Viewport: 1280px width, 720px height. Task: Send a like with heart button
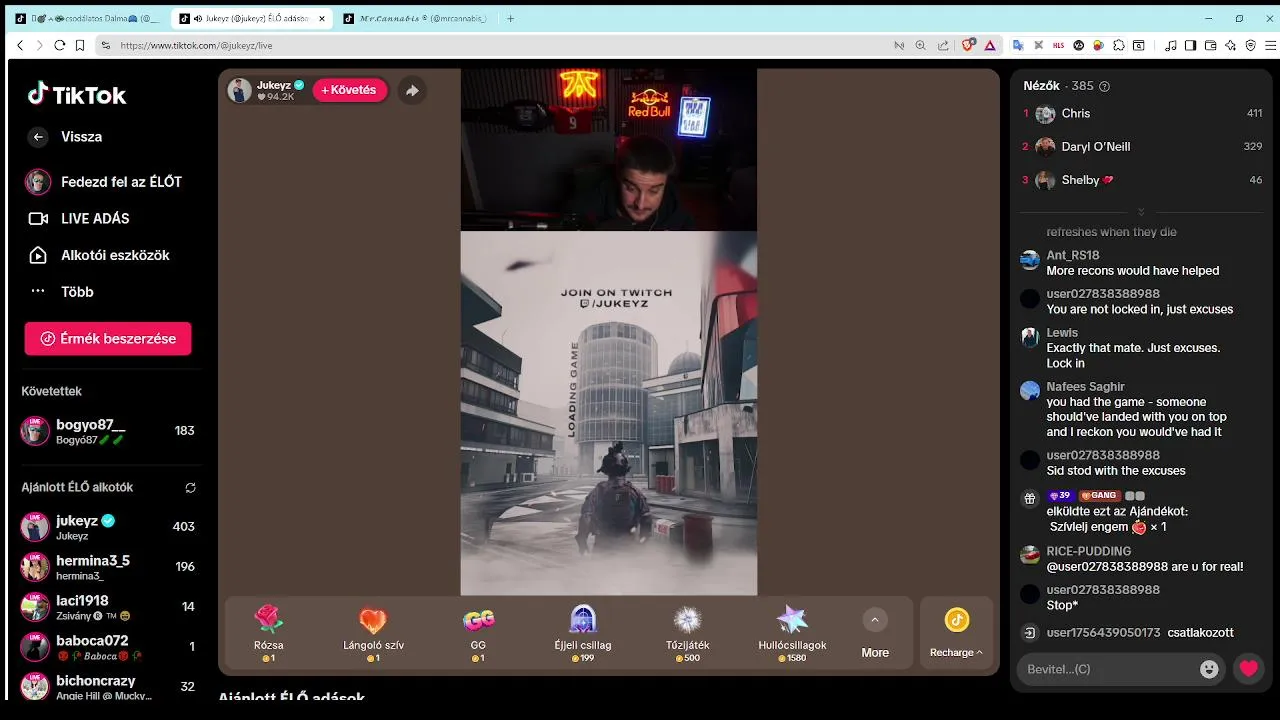pyautogui.click(x=1248, y=669)
